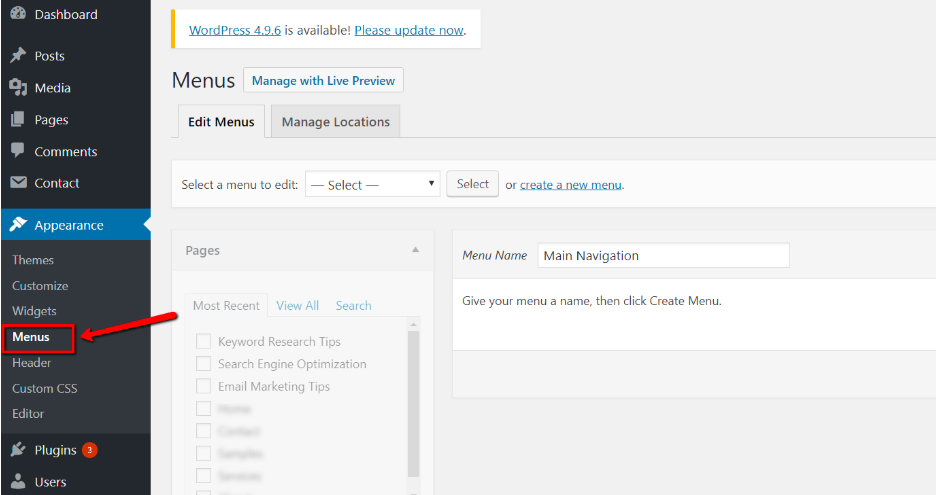Open the Select a menu dropdown
Screen dimensions: 936x495
point(372,185)
